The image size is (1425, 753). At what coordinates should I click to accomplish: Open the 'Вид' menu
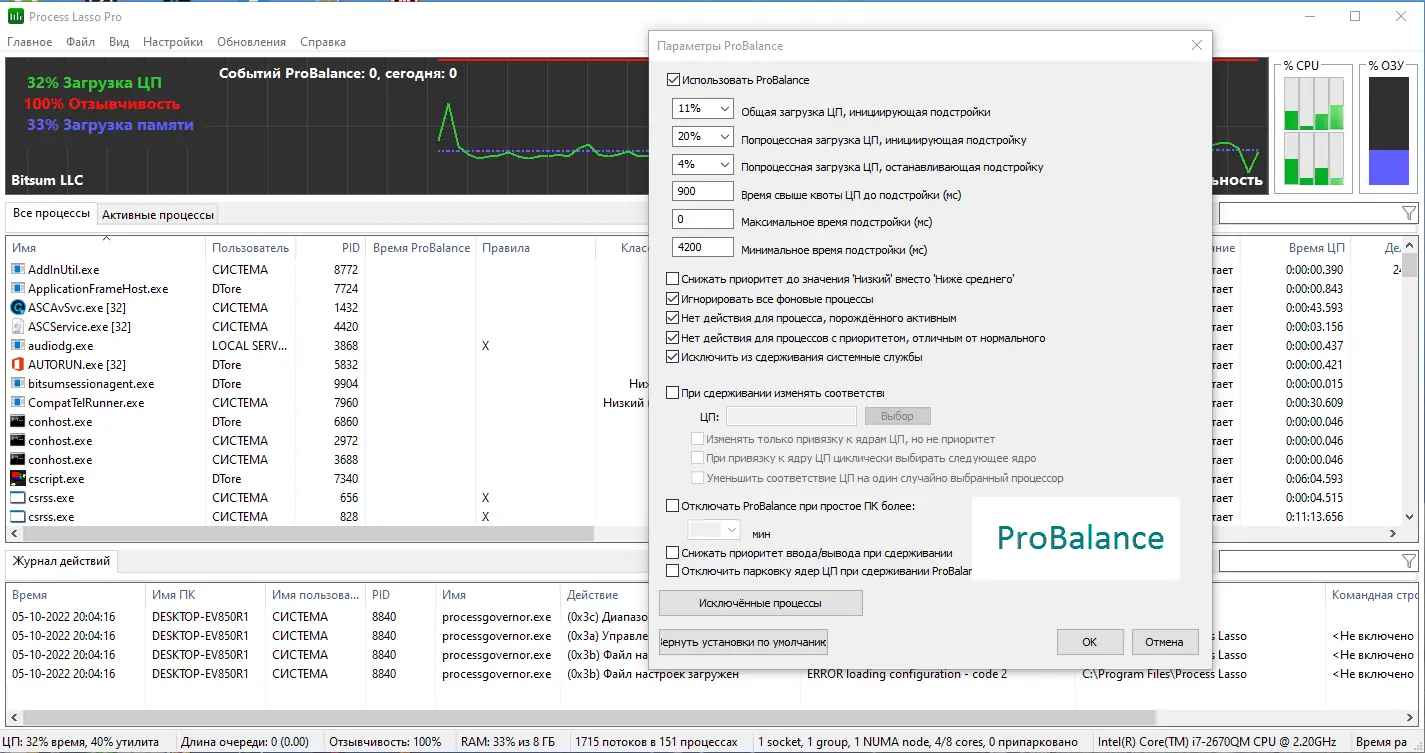click(x=119, y=42)
